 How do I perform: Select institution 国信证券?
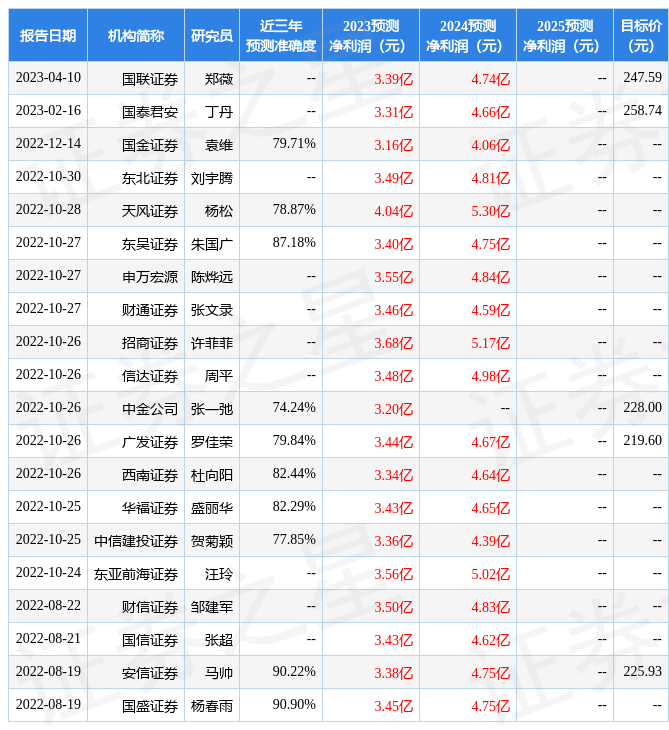click(150, 640)
